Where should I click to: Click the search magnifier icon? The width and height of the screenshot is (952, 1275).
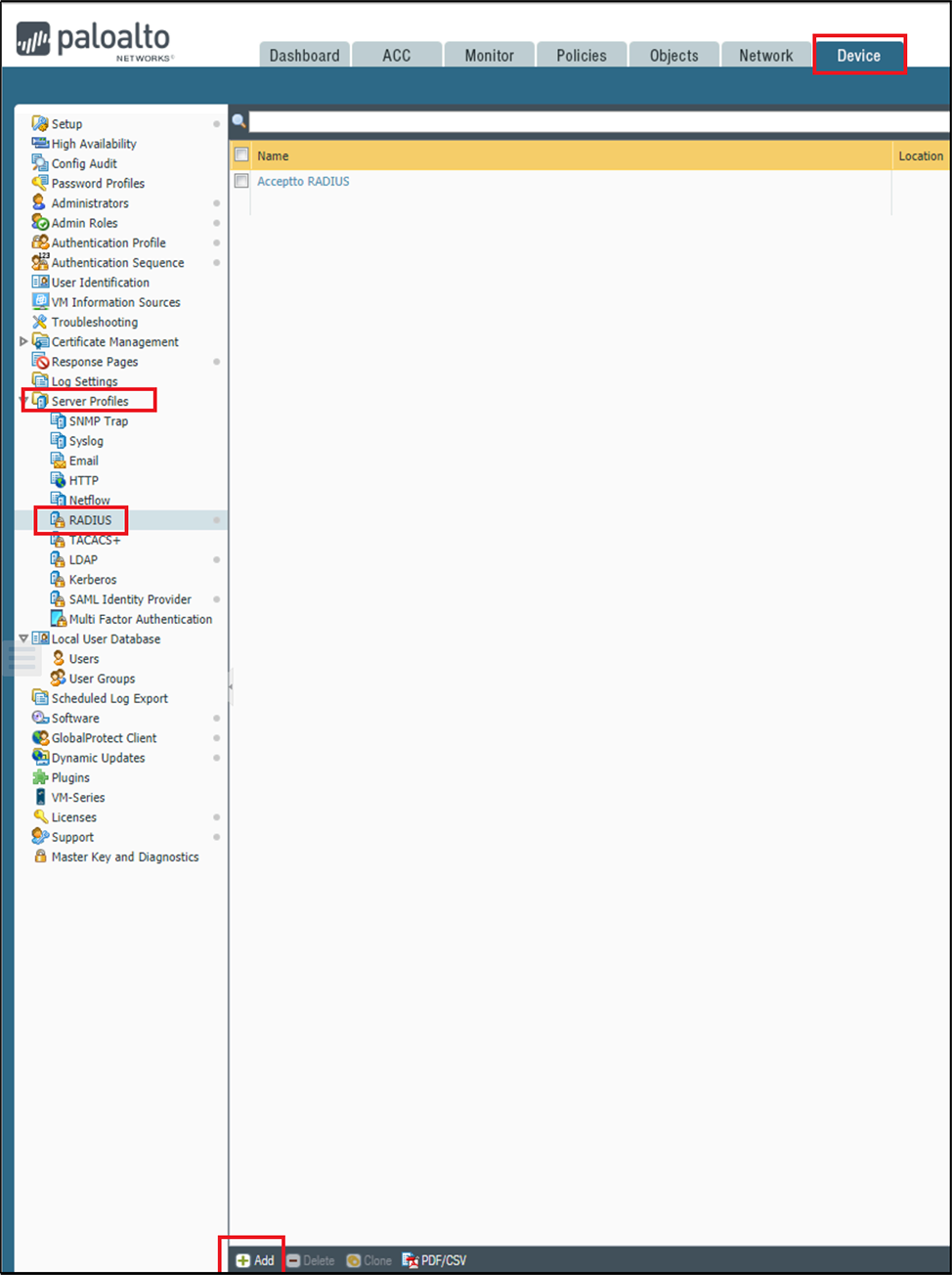tap(238, 121)
